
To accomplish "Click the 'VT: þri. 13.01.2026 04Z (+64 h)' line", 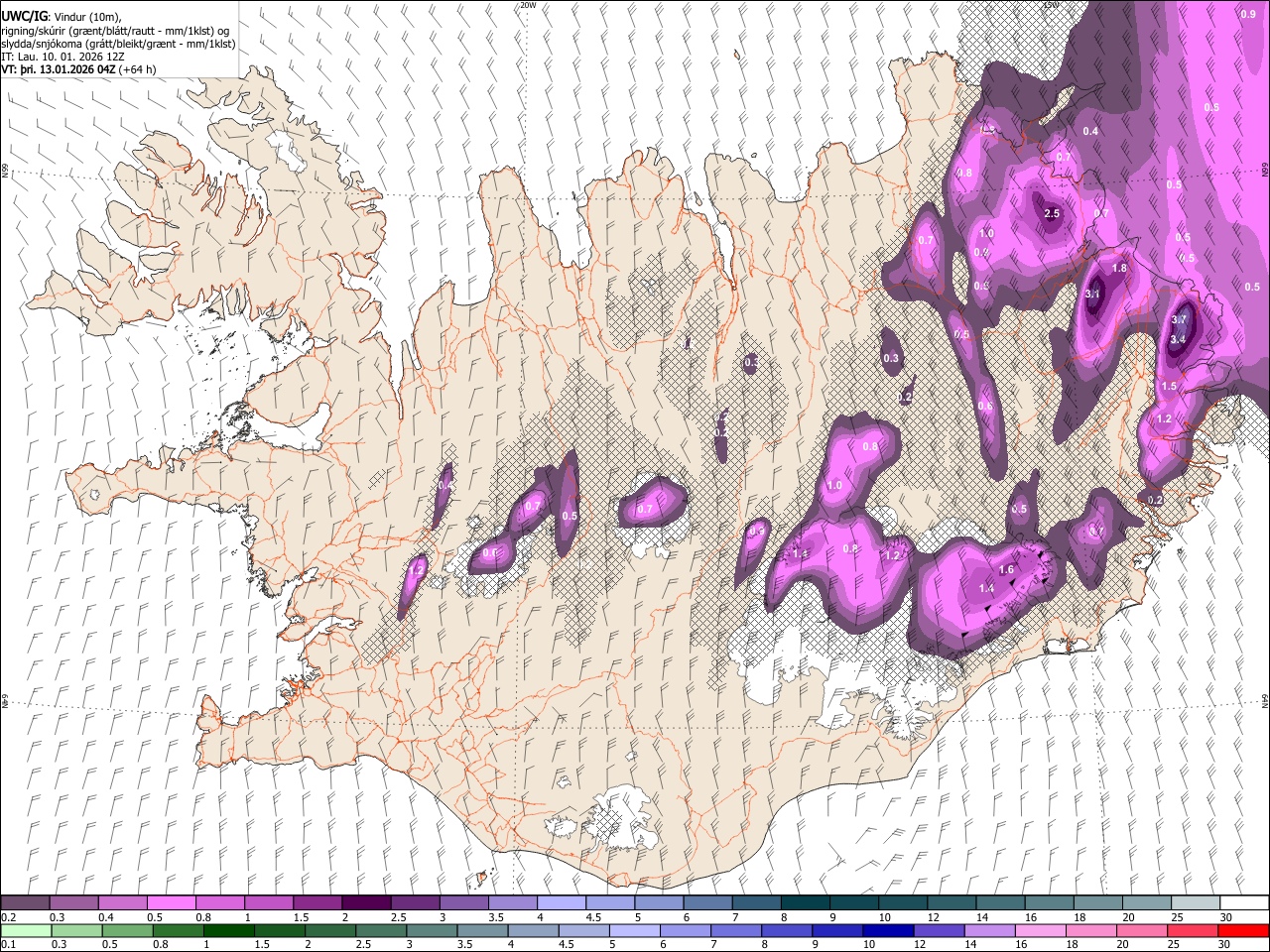I will [x=78, y=70].
